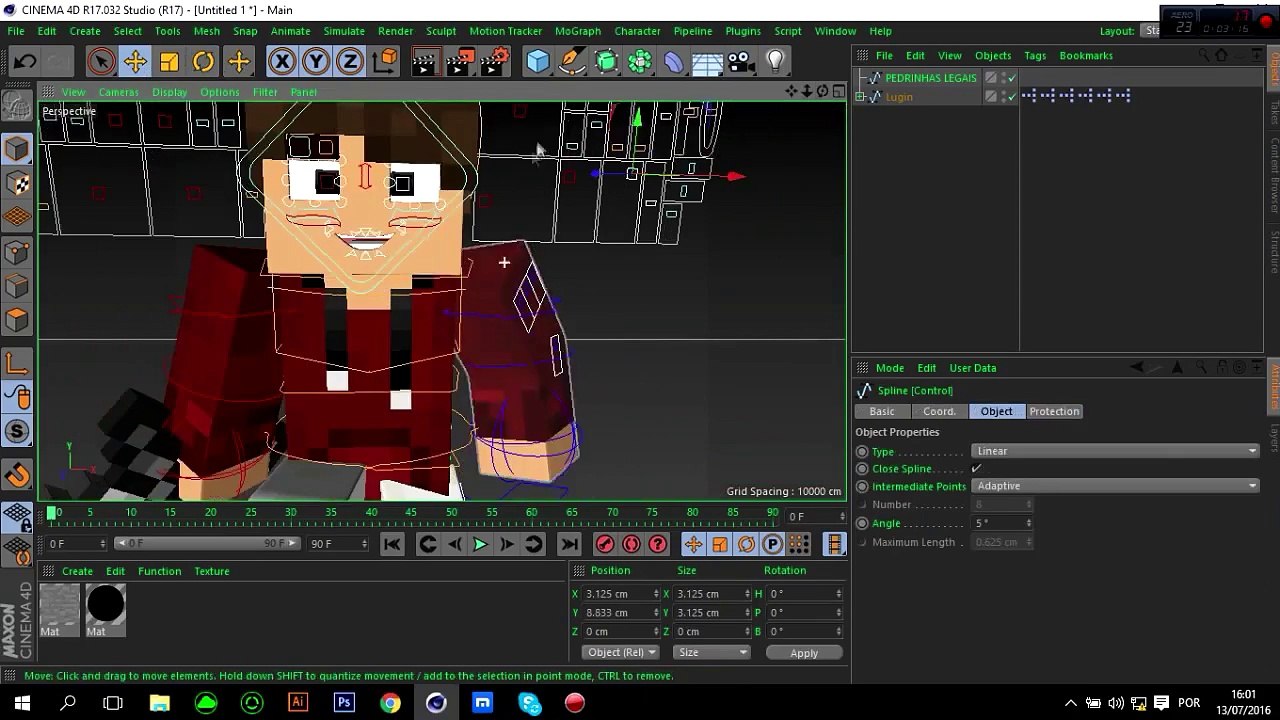Toggle the green check for PEDRINHAS LEGAIS

coord(1011,78)
